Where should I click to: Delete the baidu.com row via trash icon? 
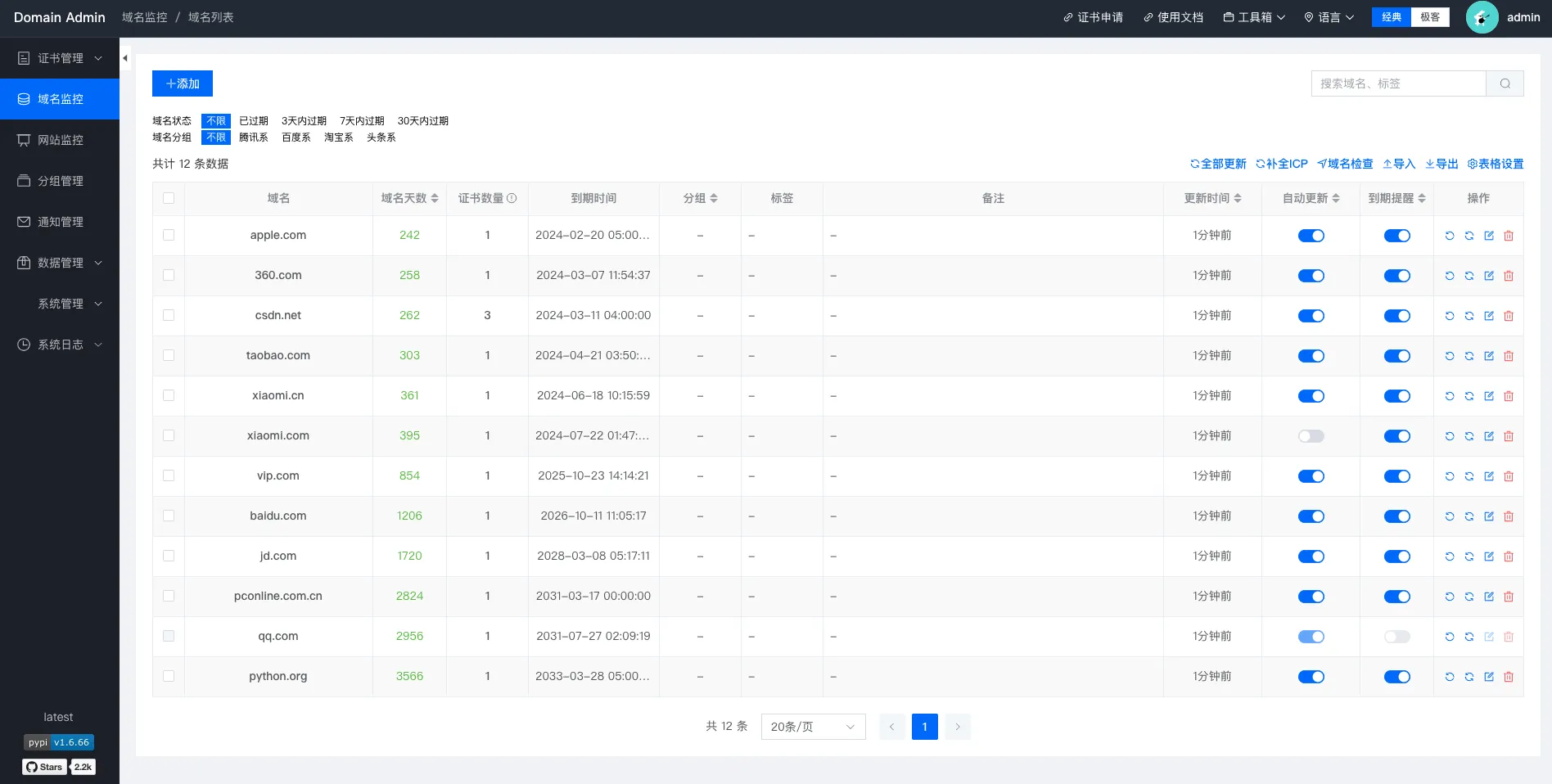point(1509,516)
